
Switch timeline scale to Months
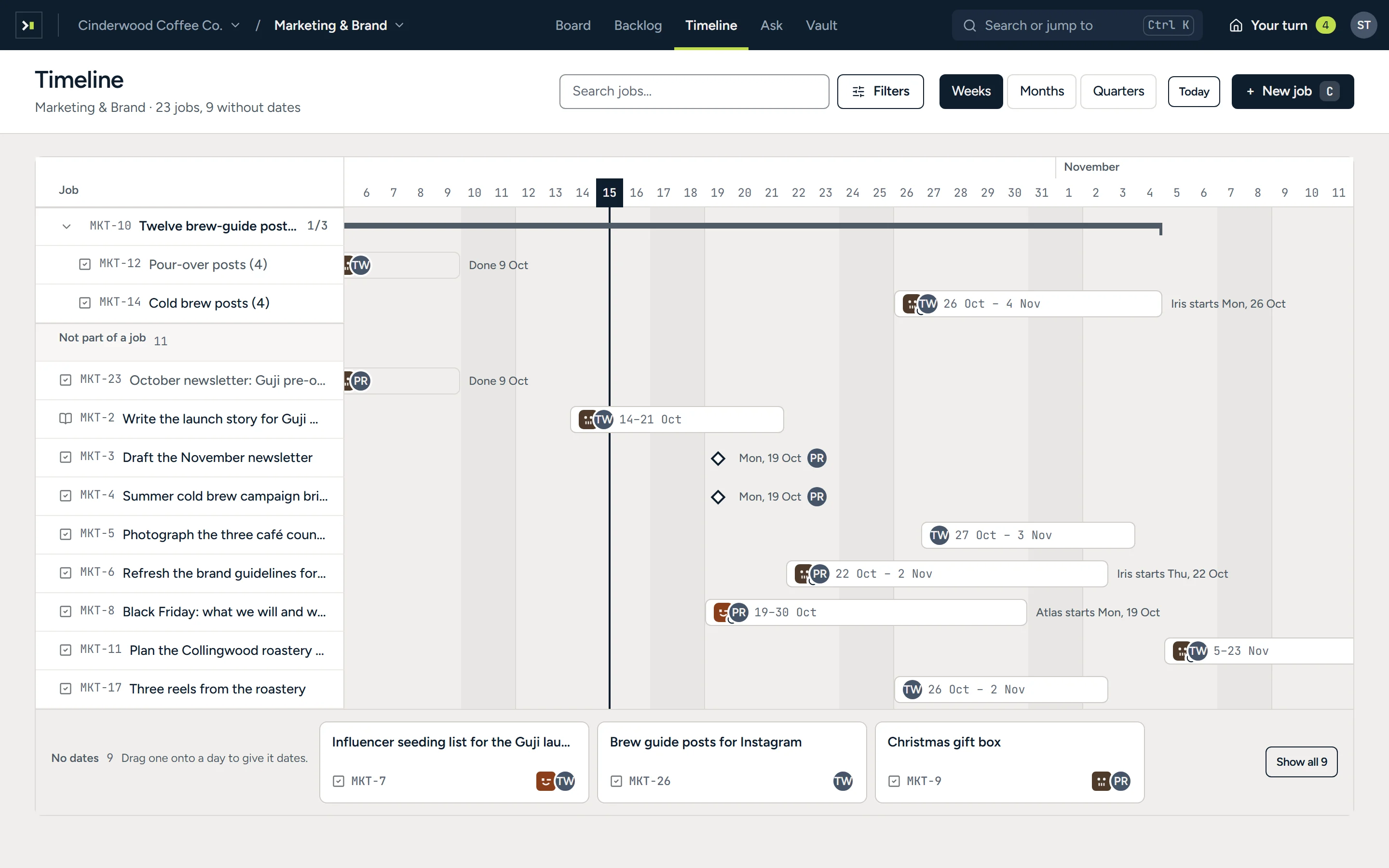click(x=1041, y=91)
